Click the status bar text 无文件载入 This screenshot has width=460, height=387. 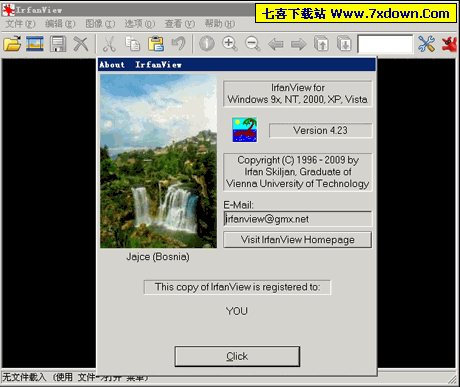(24, 377)
